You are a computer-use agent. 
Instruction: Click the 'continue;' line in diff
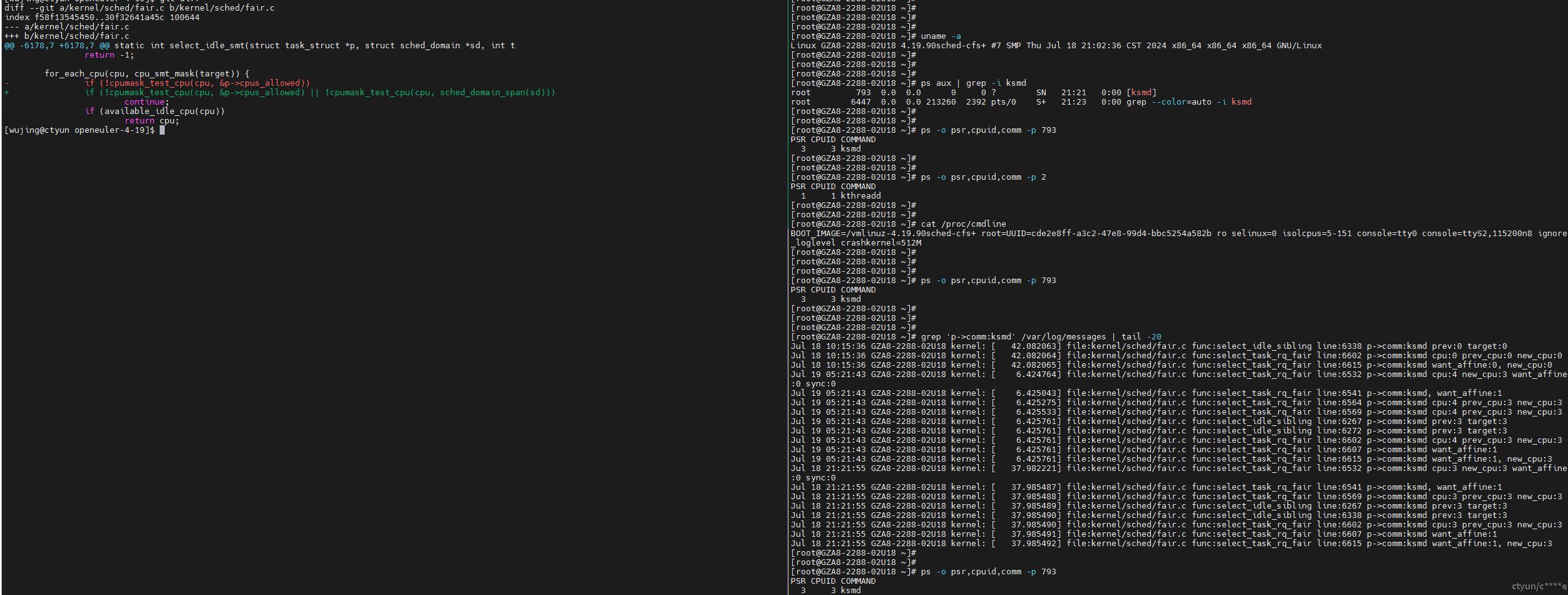pyautogui.click(x=147, y=102)
